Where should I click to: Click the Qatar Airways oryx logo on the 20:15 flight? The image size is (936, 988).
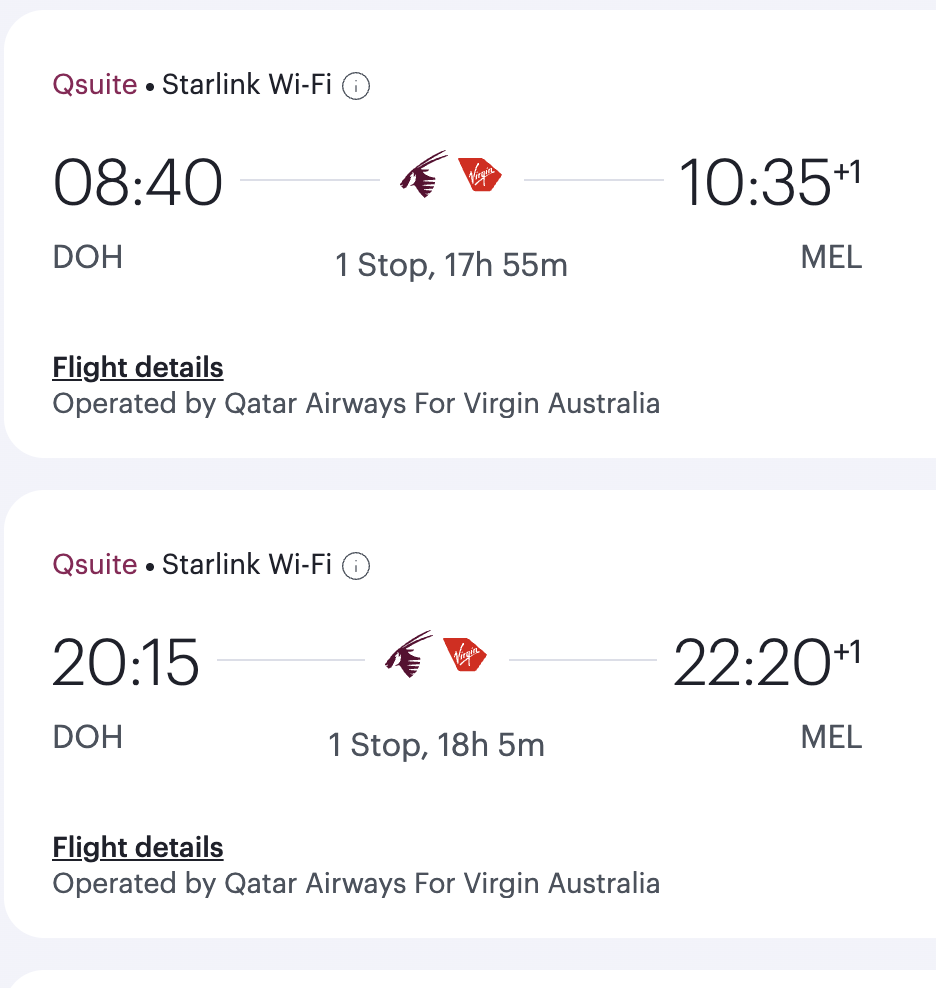pyautogui.click(x=409, y=656)
